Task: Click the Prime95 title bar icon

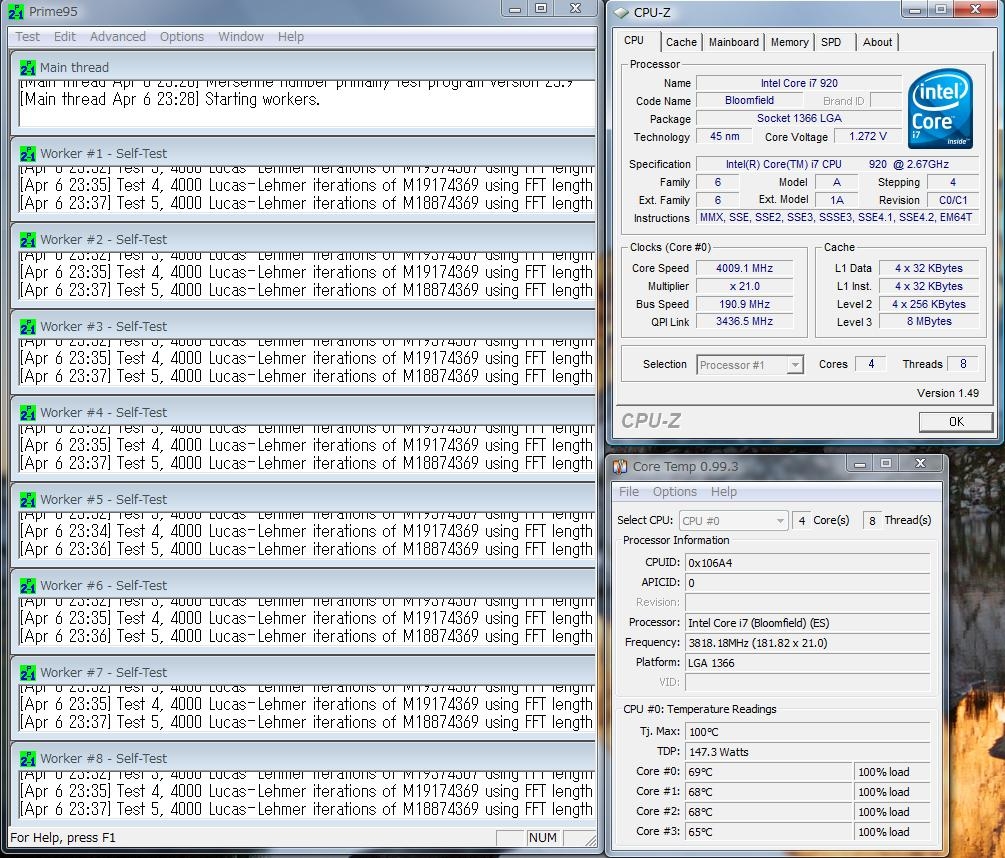Action: tap(17, 11)
